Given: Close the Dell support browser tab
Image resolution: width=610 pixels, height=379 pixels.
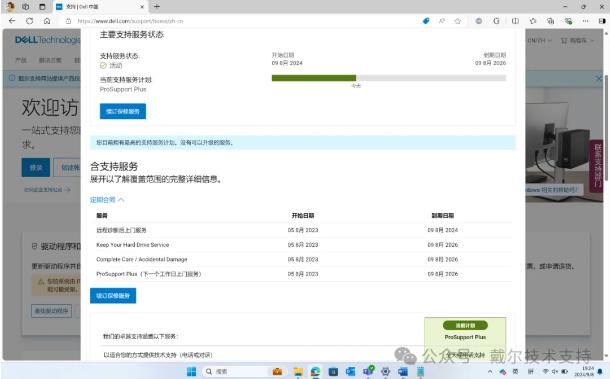Looking at the screenshot, I should point(142,7).
